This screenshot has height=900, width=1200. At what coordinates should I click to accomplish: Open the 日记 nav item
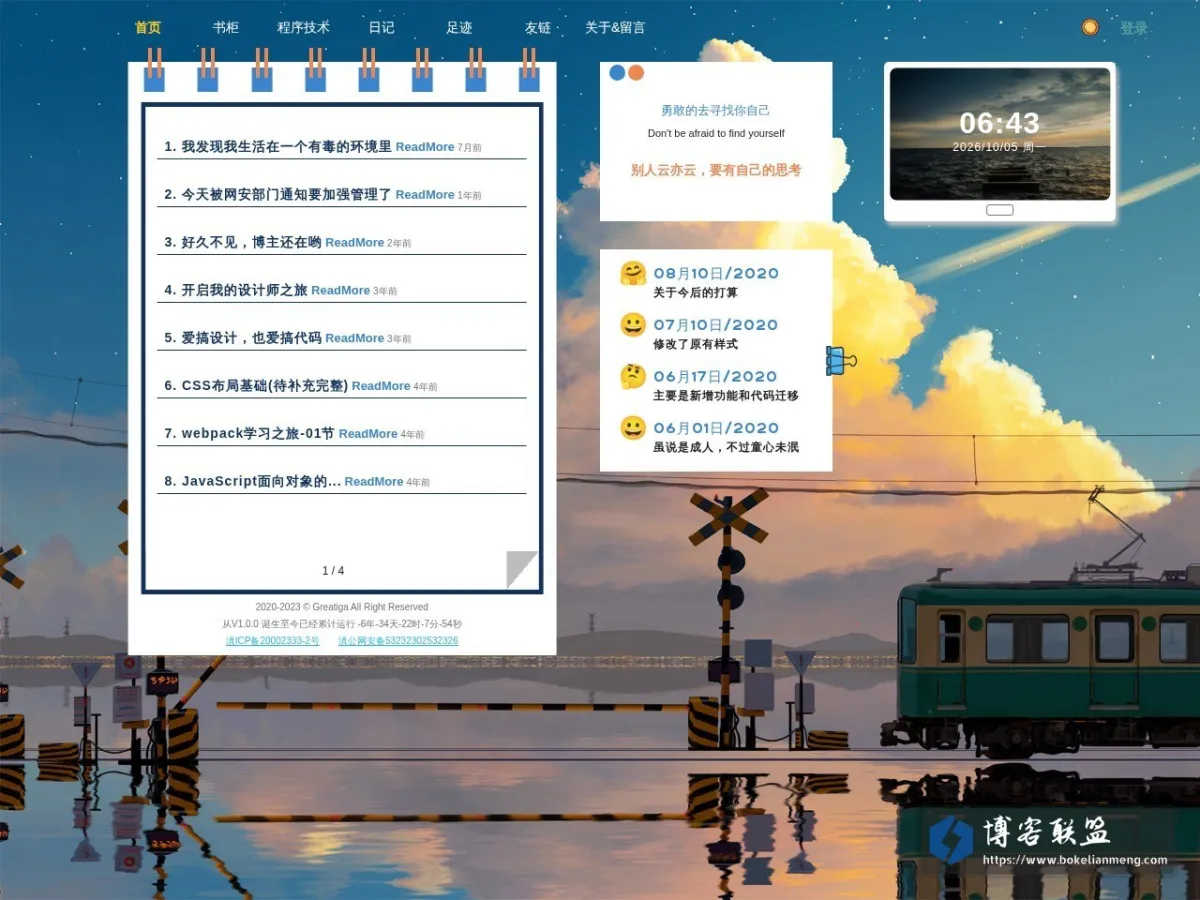381,28
